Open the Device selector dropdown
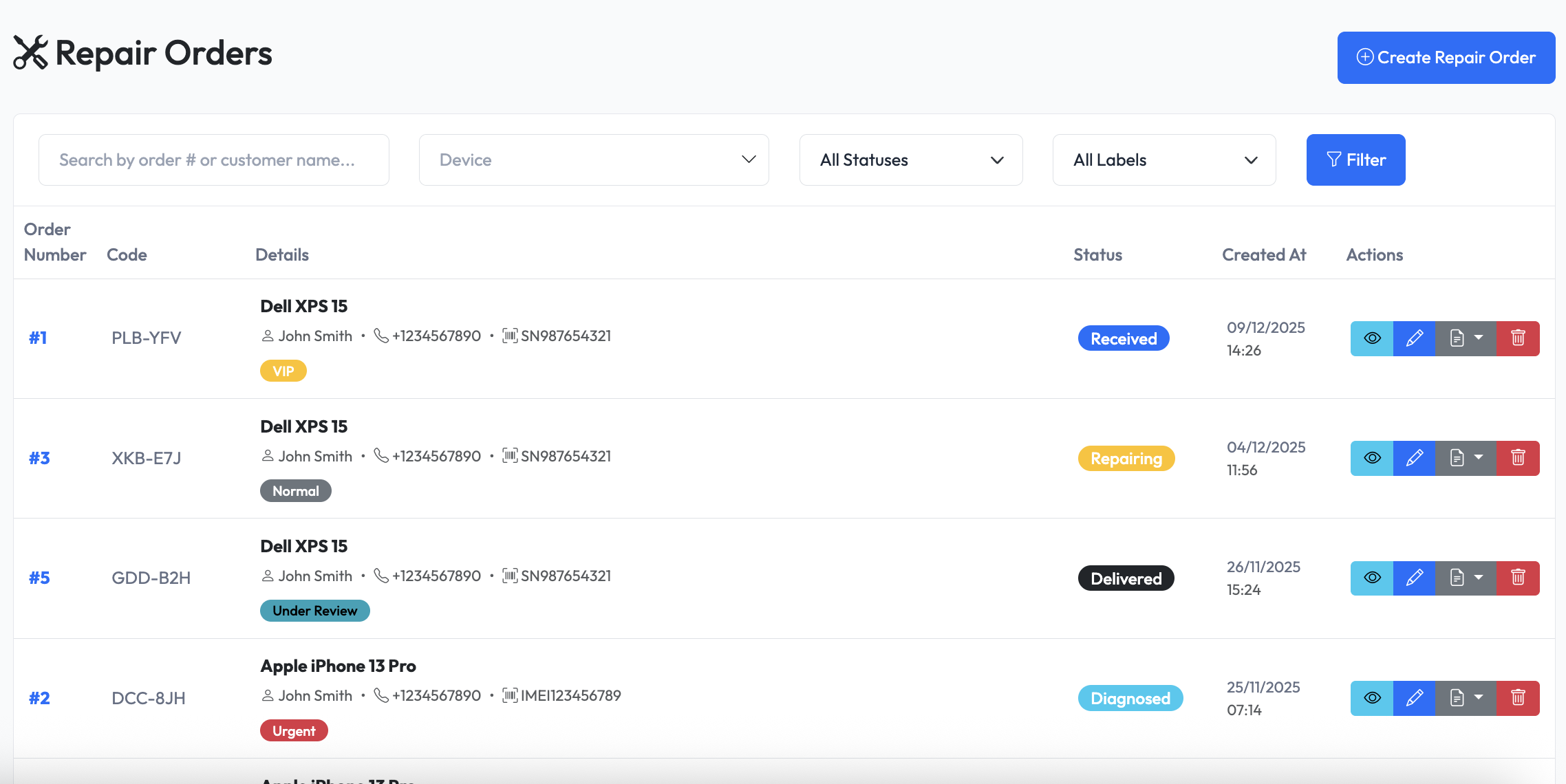This screenshot has height=784, width=1566. coord(593,160)
